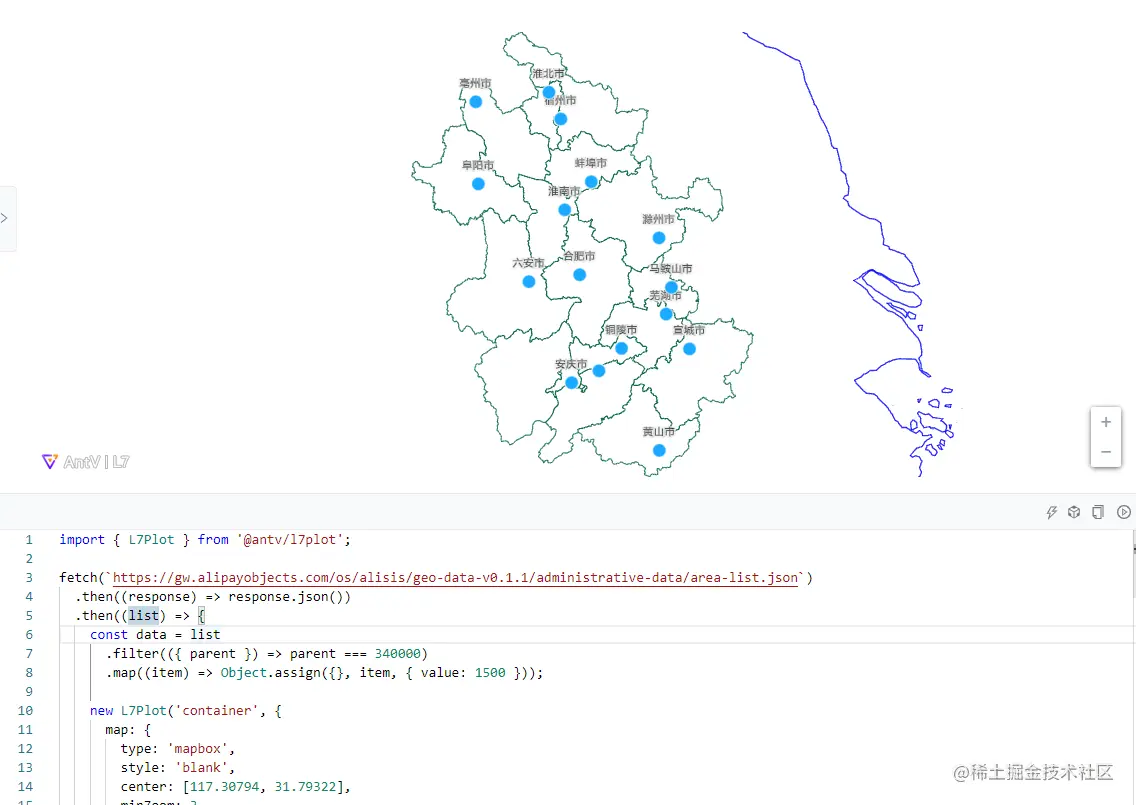Zoom out the map with minus button

click(x=1106, y=452)
